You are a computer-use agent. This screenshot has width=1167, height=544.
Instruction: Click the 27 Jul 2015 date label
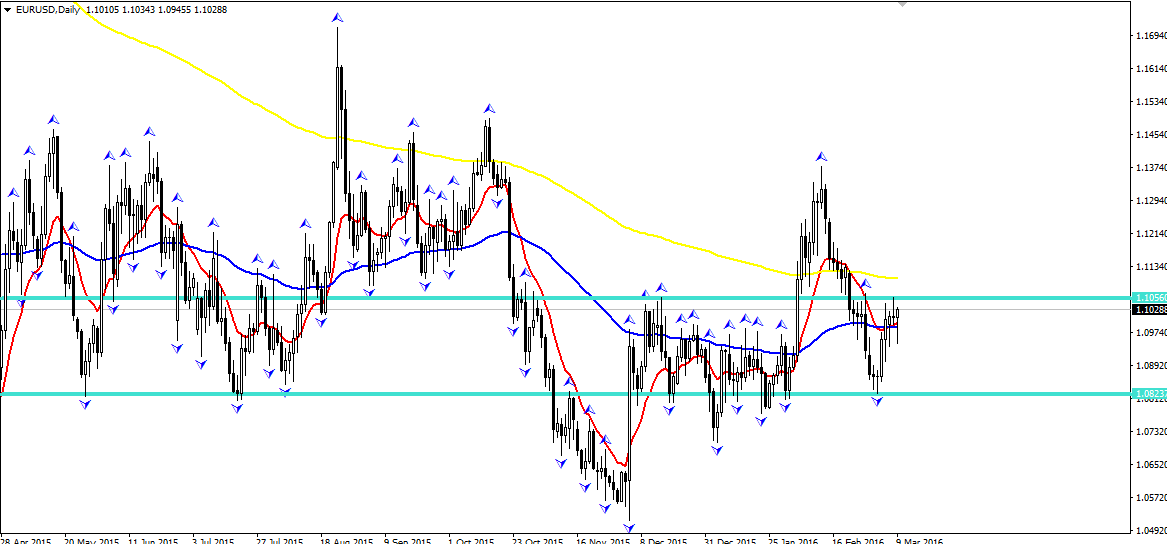[x=279, y=541]
